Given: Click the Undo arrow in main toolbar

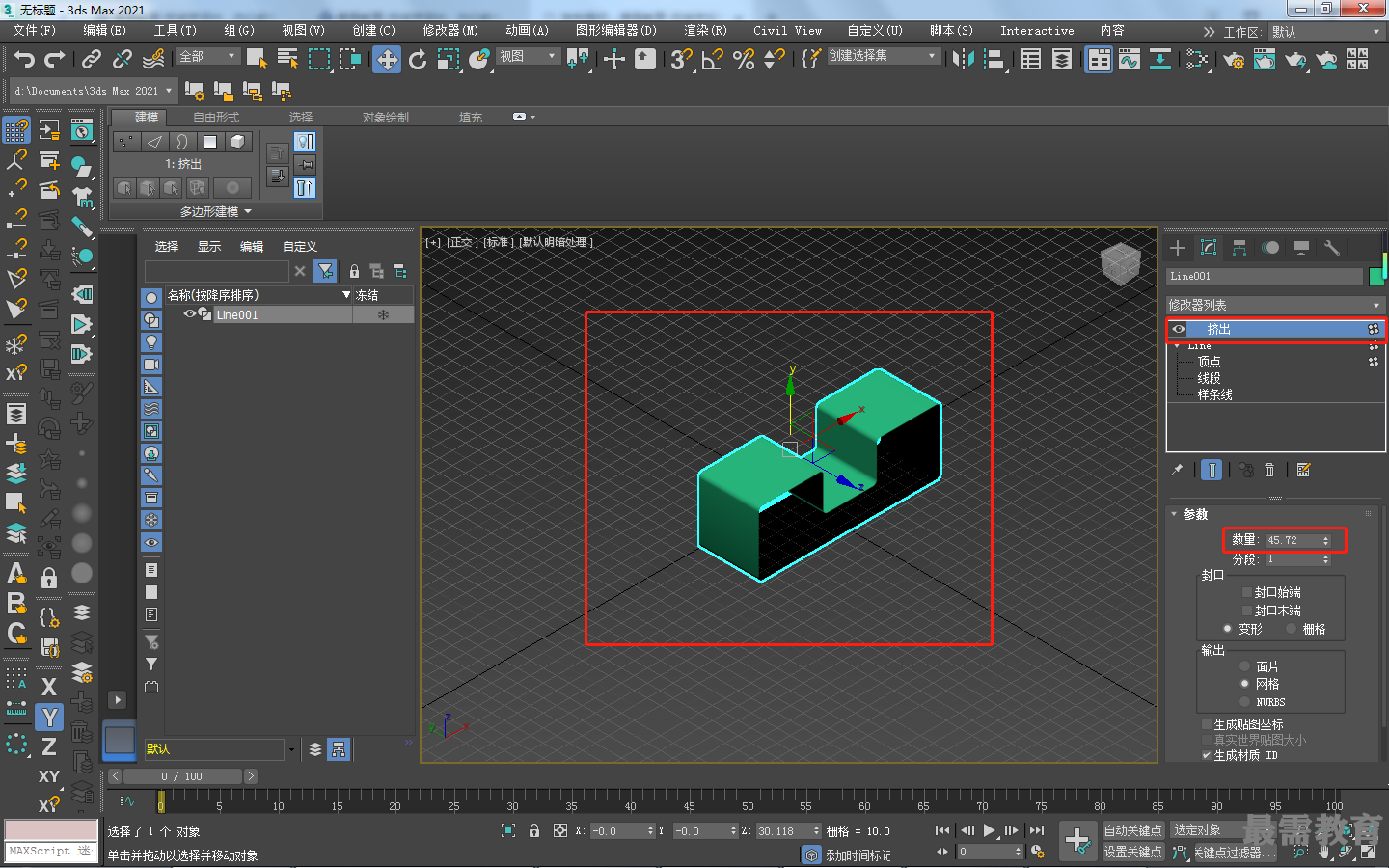Looking at the screenshot, I should tap(24, 60).
